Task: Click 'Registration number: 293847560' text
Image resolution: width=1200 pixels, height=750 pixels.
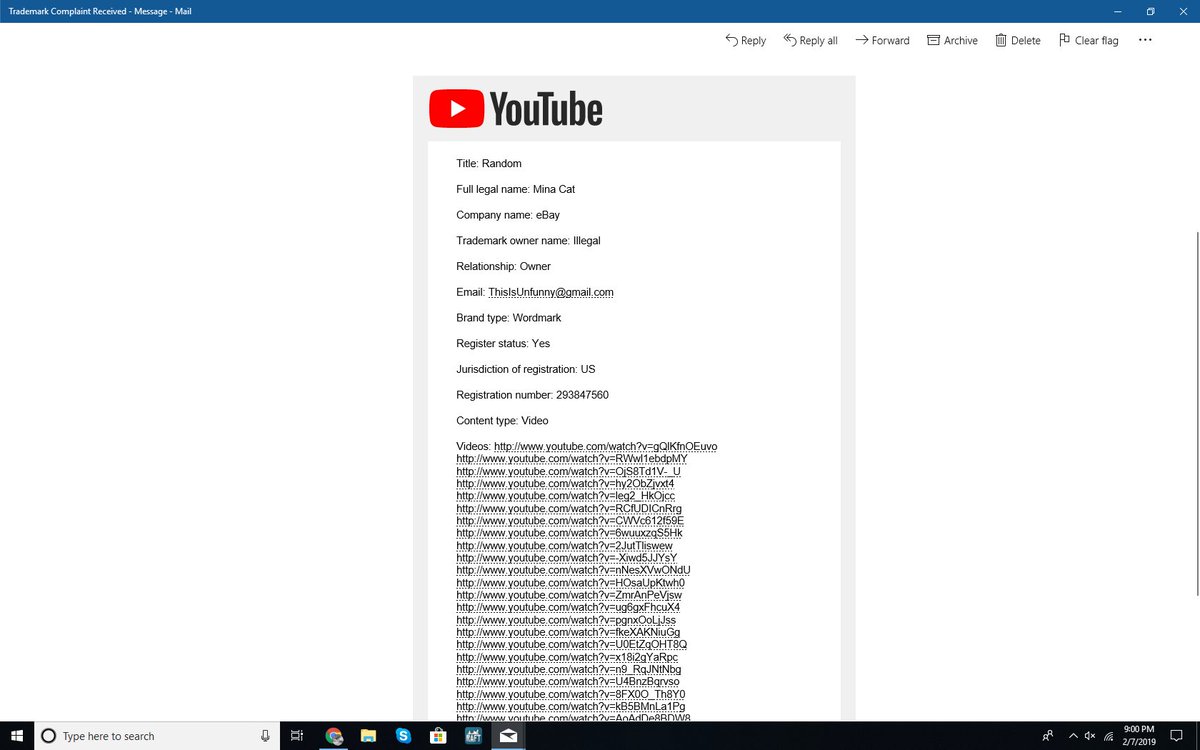Action: [x=532, y=395]
